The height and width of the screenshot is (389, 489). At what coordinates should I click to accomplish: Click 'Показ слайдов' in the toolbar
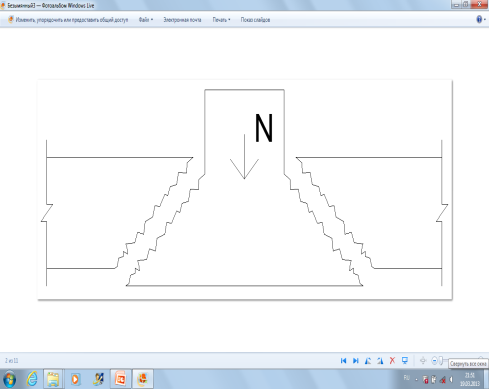(x=255, y=20)
